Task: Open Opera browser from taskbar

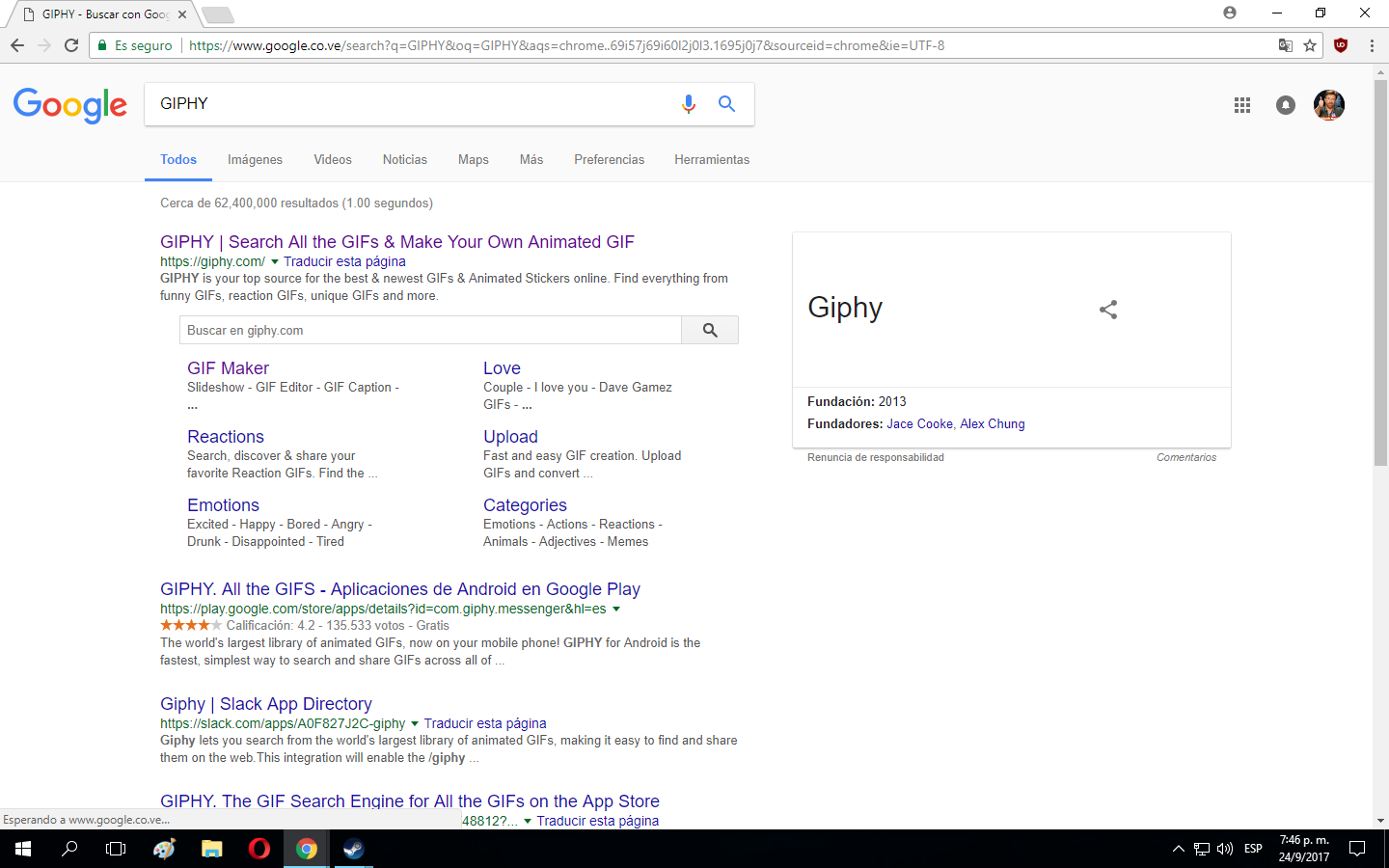Action: (259, 849)
